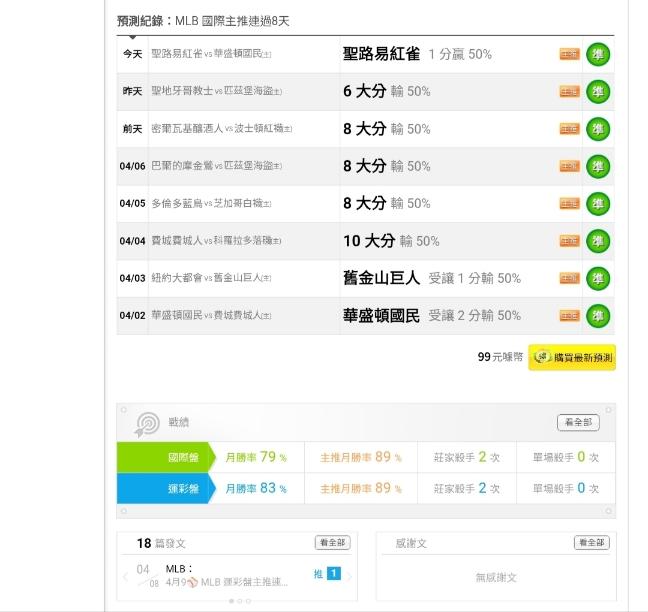Click 密爾瓦基釀酒人 vs 波士頓紅襪 matchup
Viewport: 648px width, 612px height.
[222, 129]
